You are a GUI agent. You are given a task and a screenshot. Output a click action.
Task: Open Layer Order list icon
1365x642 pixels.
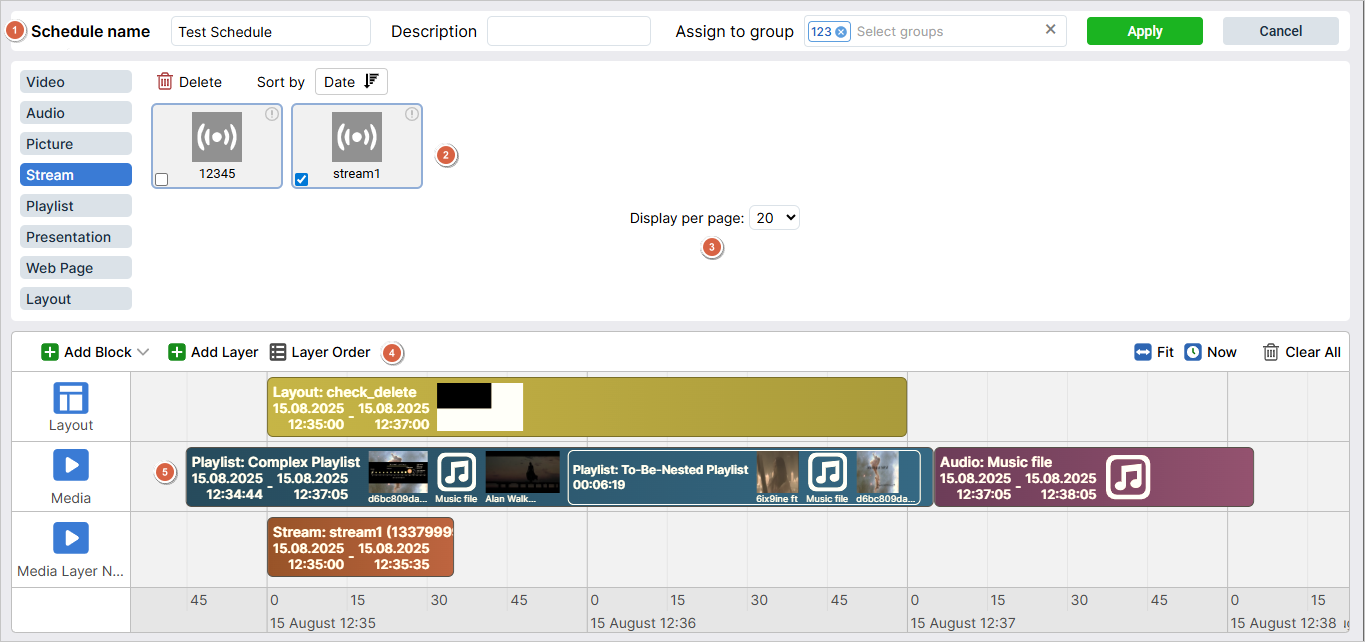point(279,352)
